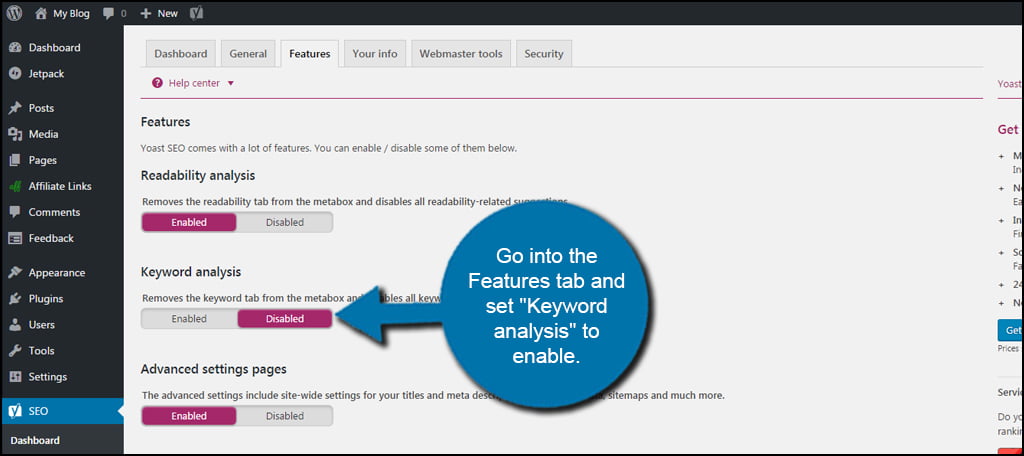Open the Yoast icon in admin bar
Screen dimensions: 1024x456
pyautogui.click(x=197, y=13)
